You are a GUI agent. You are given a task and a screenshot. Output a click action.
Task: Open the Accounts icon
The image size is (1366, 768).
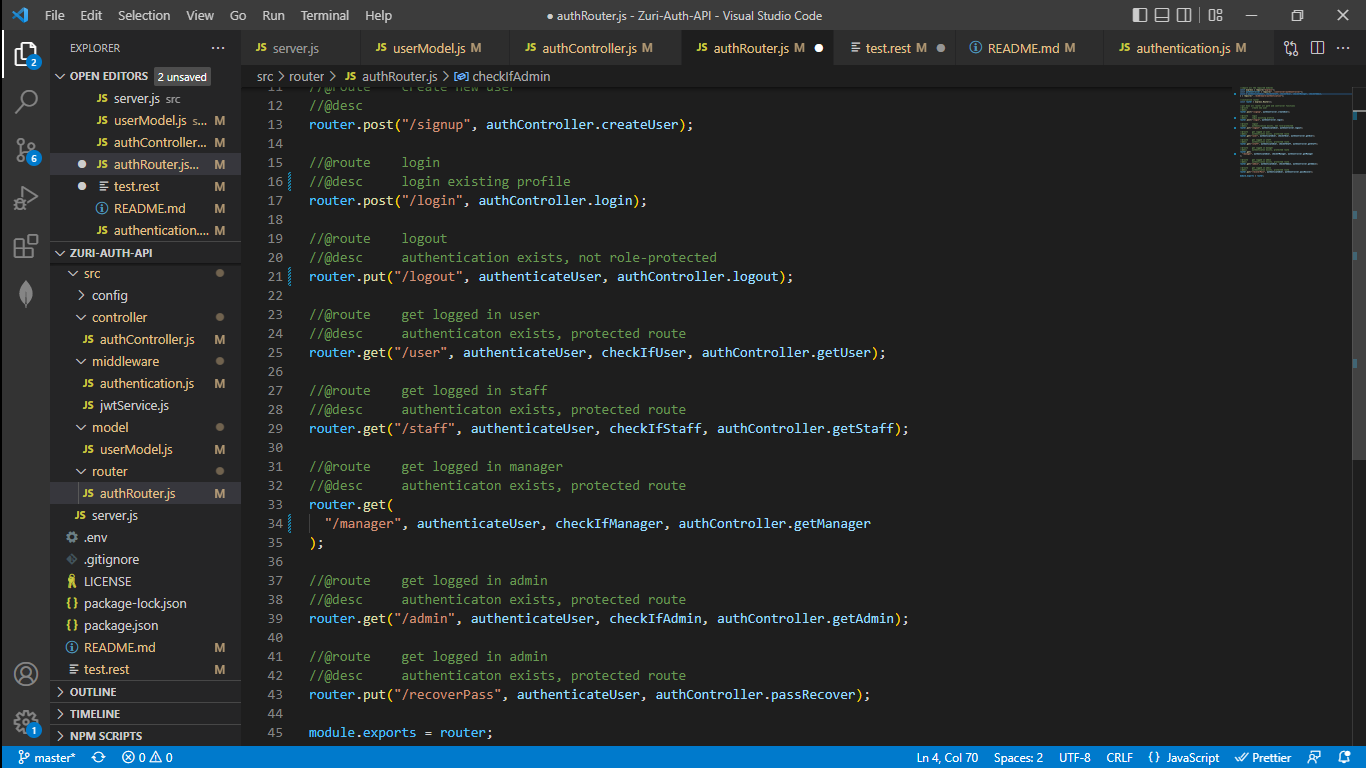click(x=25, y=673)
